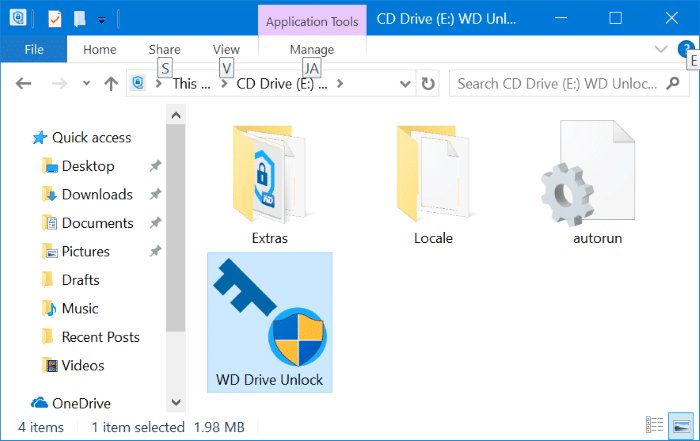Image resolution: width=700 pixels, height=441 pixels.
Task: Open the Locale folder
Action: tap(433, 183)
